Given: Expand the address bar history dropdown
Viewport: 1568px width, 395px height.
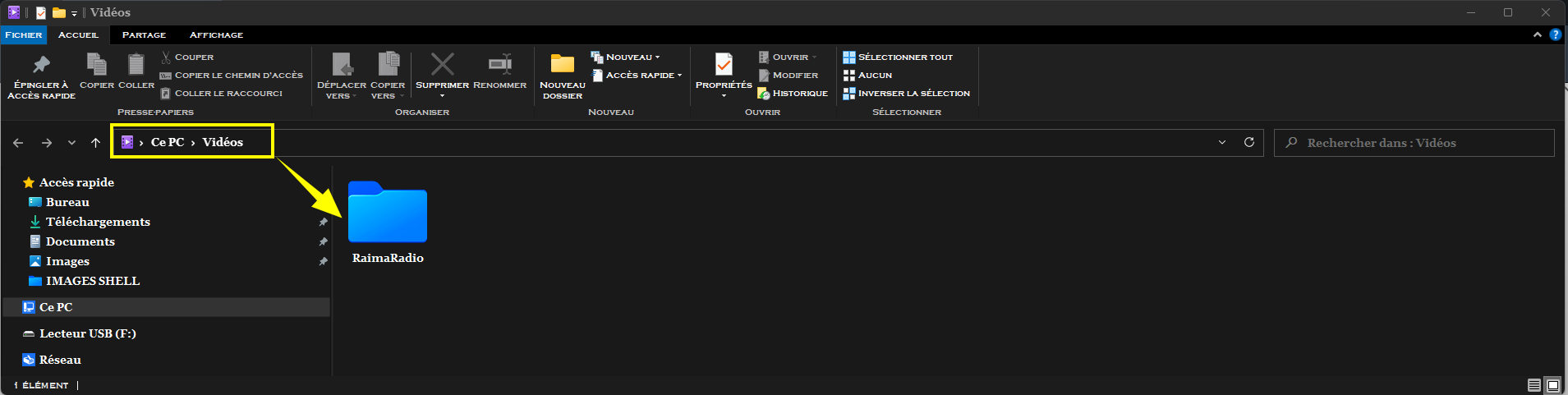Looking at the screenshot, I should tap(1222, 142).
